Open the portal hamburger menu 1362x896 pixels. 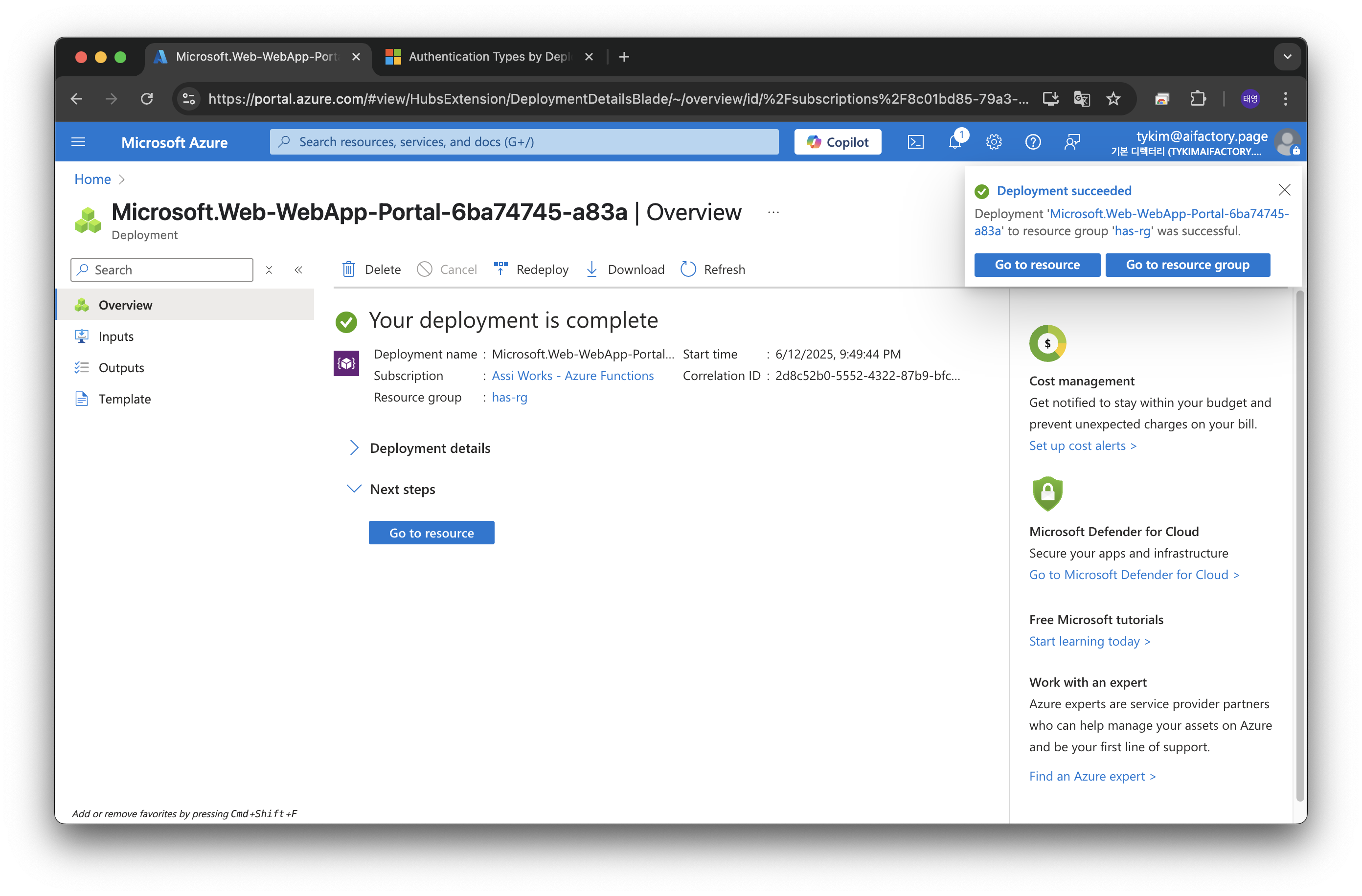[x=78, y=142]
